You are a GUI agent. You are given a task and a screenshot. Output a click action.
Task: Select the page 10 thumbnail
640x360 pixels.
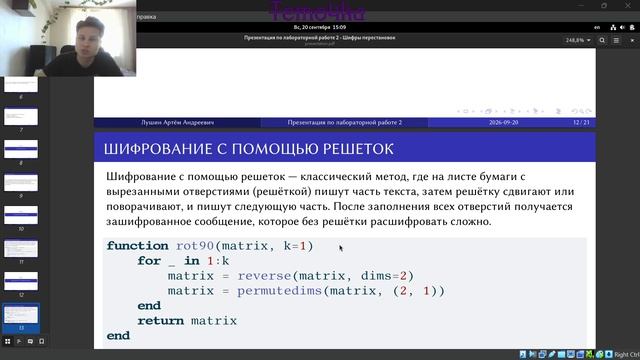coord(21,215)
